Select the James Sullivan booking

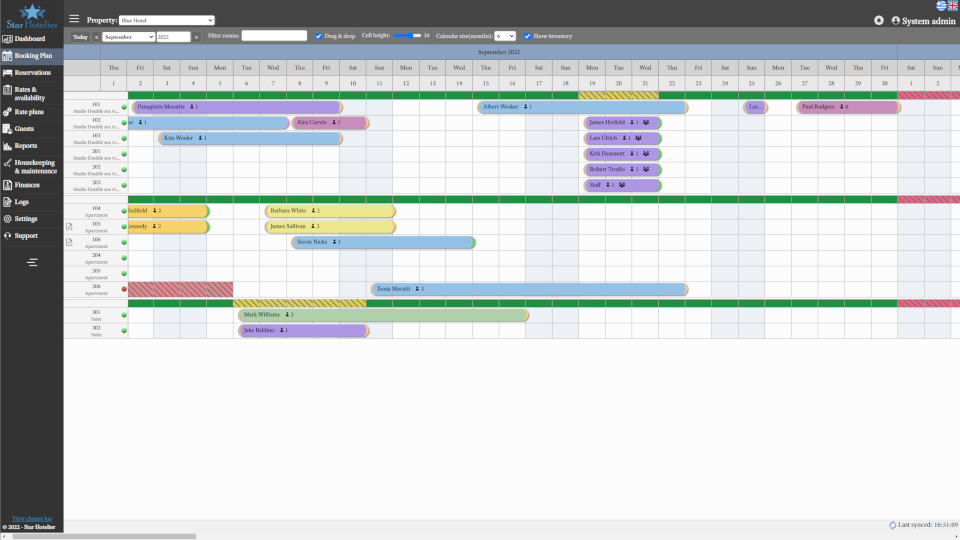pos(330,227)
